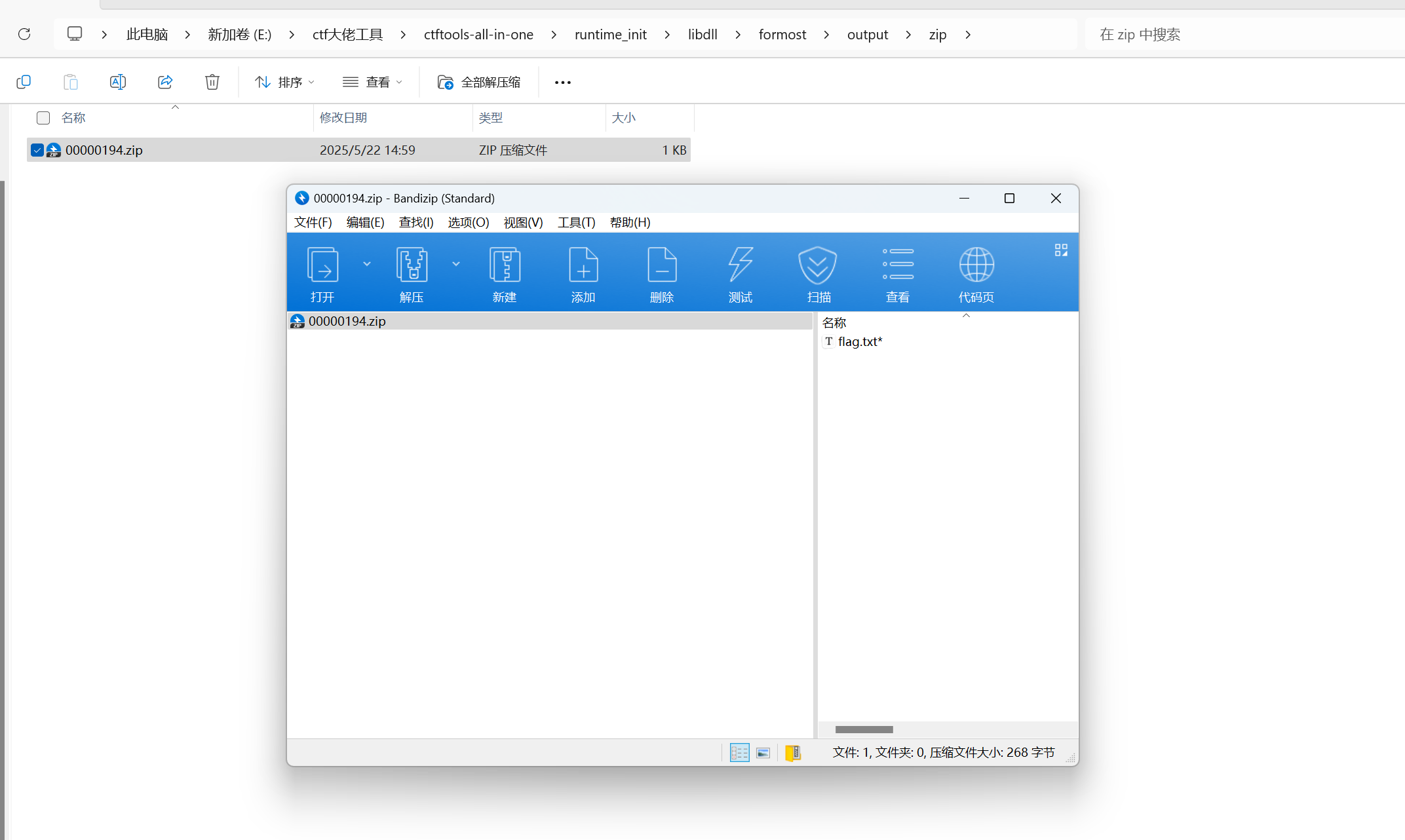Open the 帮助(H) menu
This screenshot has width=1405, height=840.
click(630, 222)
